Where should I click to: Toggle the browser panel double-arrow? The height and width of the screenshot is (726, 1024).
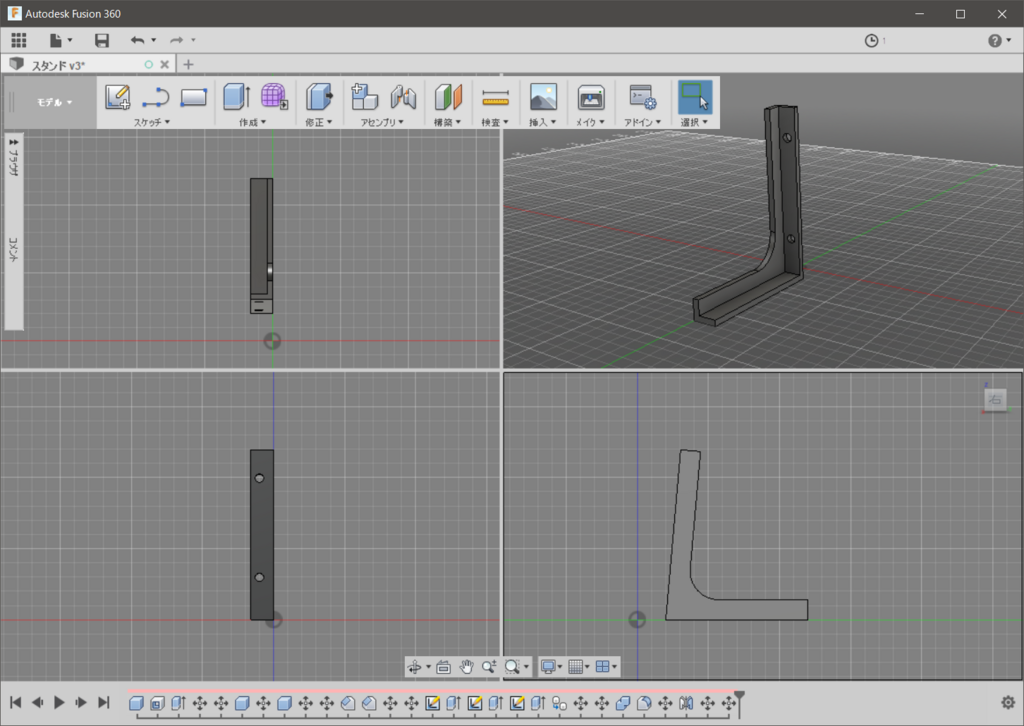[x=14, y=142]
